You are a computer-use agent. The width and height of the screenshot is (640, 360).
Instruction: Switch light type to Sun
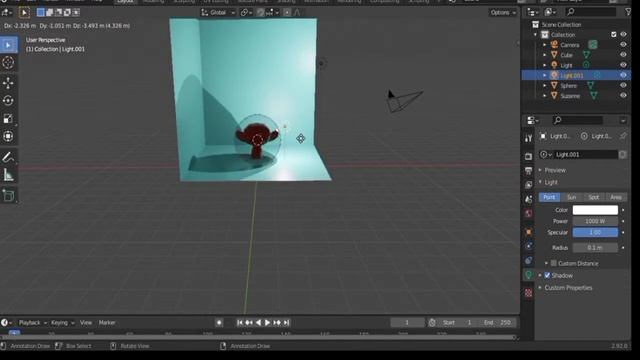point(571,198)
